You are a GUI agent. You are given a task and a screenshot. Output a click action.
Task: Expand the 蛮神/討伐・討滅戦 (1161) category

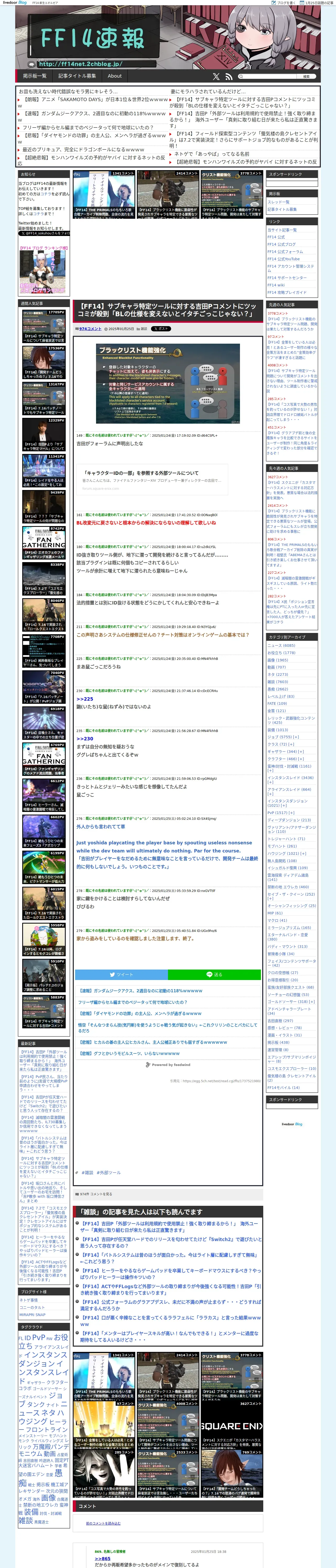289,768
